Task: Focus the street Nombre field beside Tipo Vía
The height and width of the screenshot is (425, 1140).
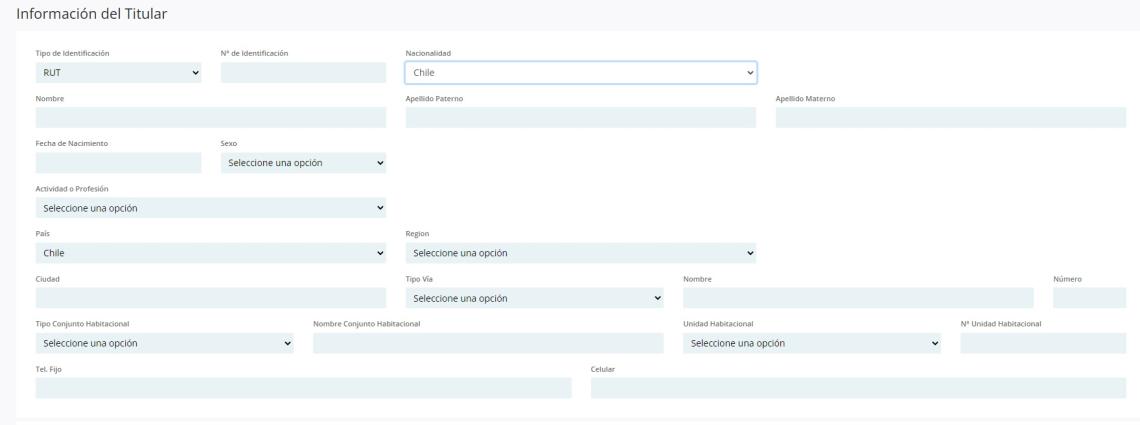Action: [x=857, y=298]
